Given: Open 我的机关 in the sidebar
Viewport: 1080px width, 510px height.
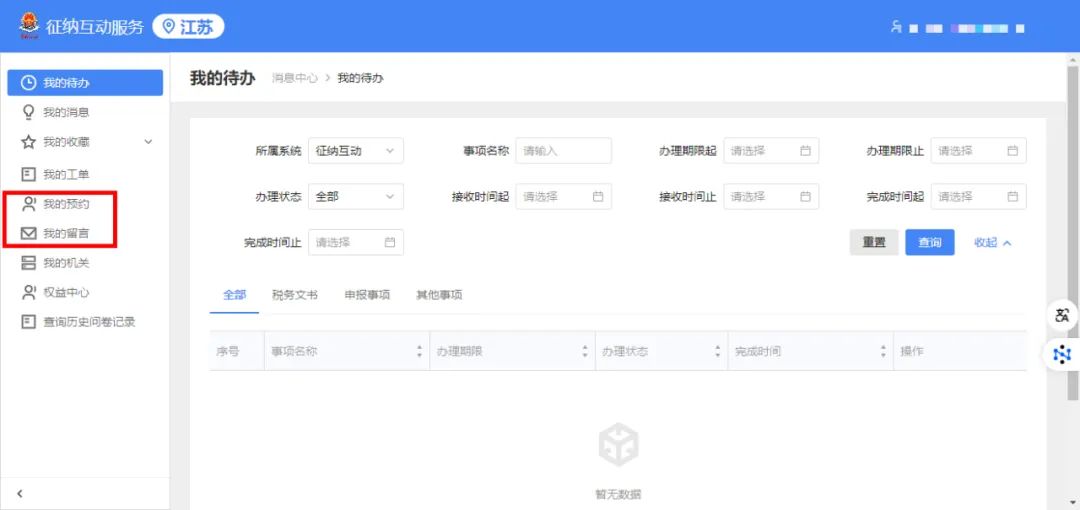Looking at the screenshot, I should (66, 263).
